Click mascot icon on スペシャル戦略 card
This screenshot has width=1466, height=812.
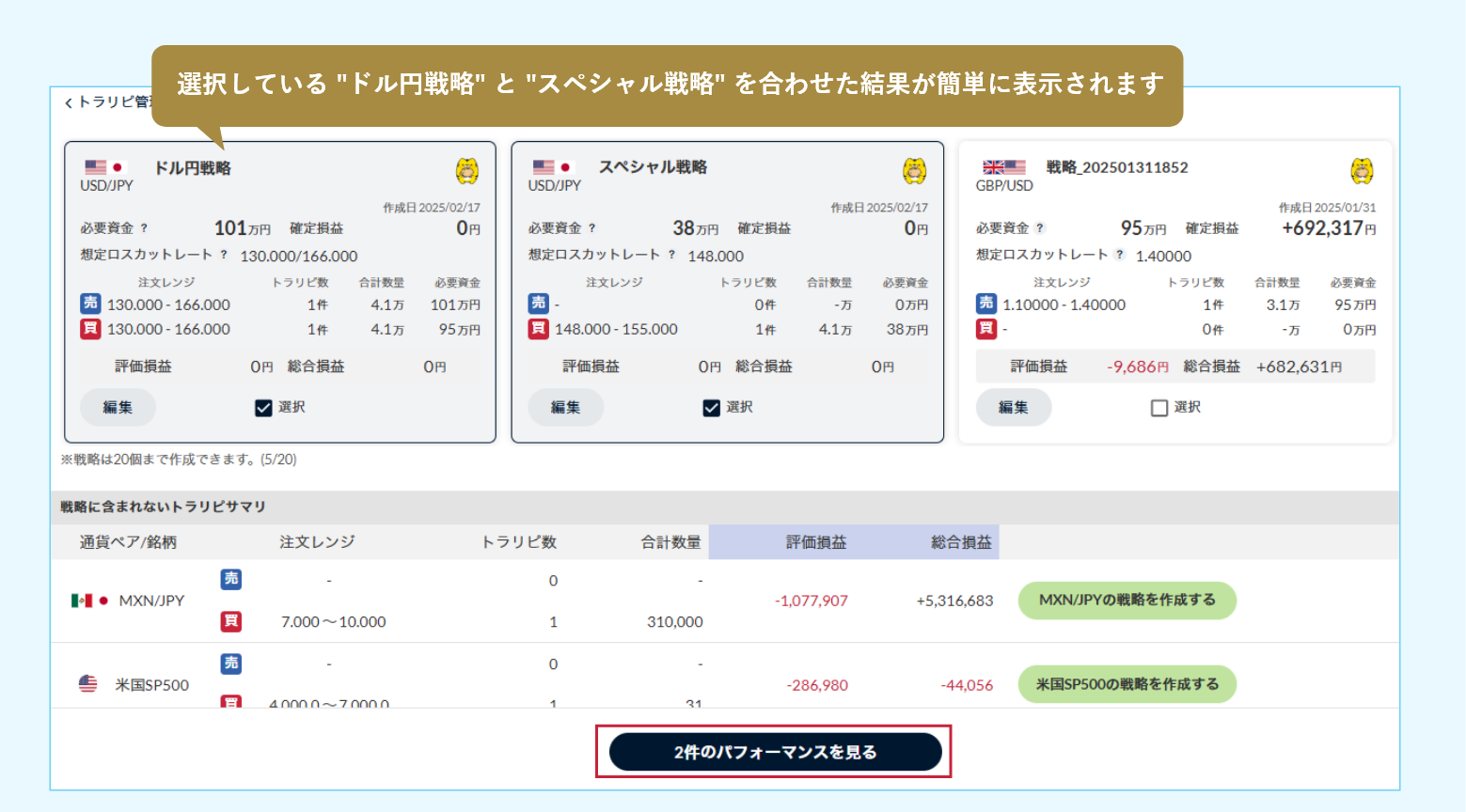(914, 171)
